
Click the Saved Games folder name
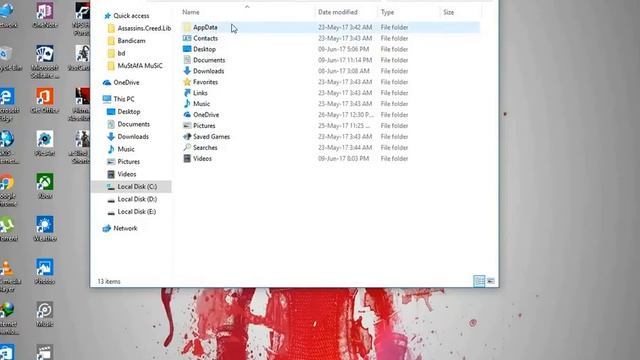[x=211, y=137]
